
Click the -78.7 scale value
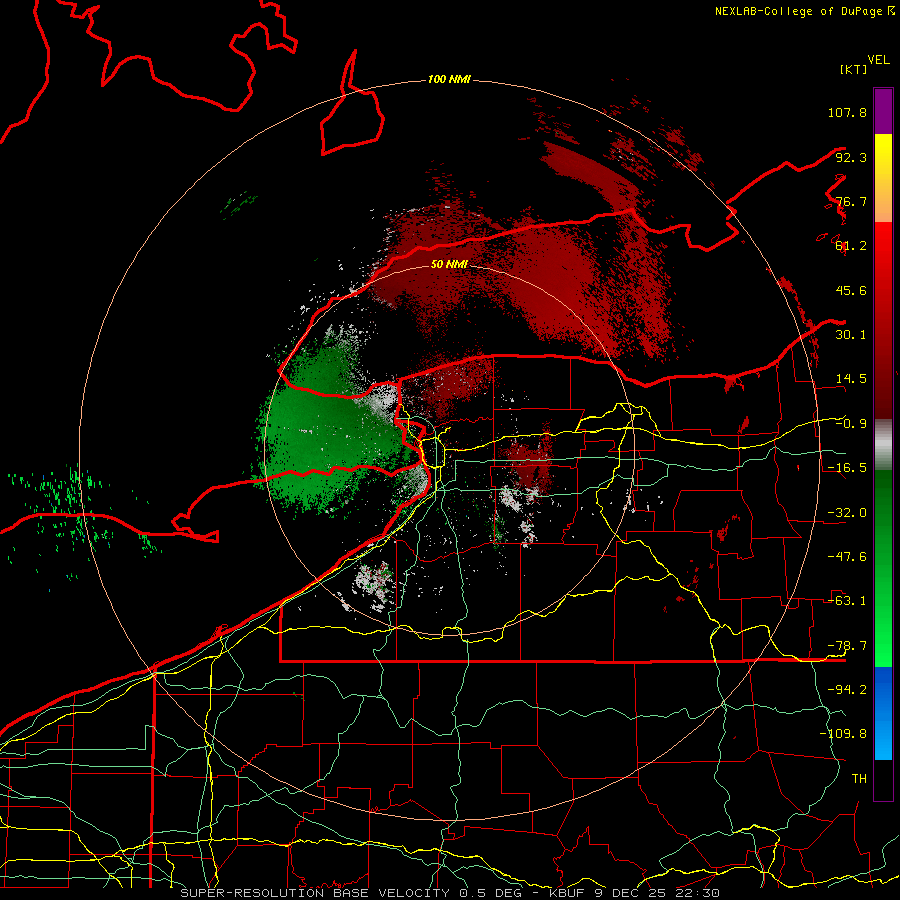[x=847, y=646]
